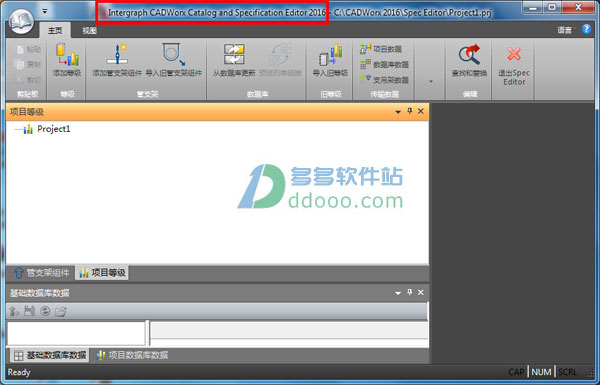Screen dimensions: 600x385
Task: Click the 剪切 cut button in clipboard group
Action: coord(28,80)
